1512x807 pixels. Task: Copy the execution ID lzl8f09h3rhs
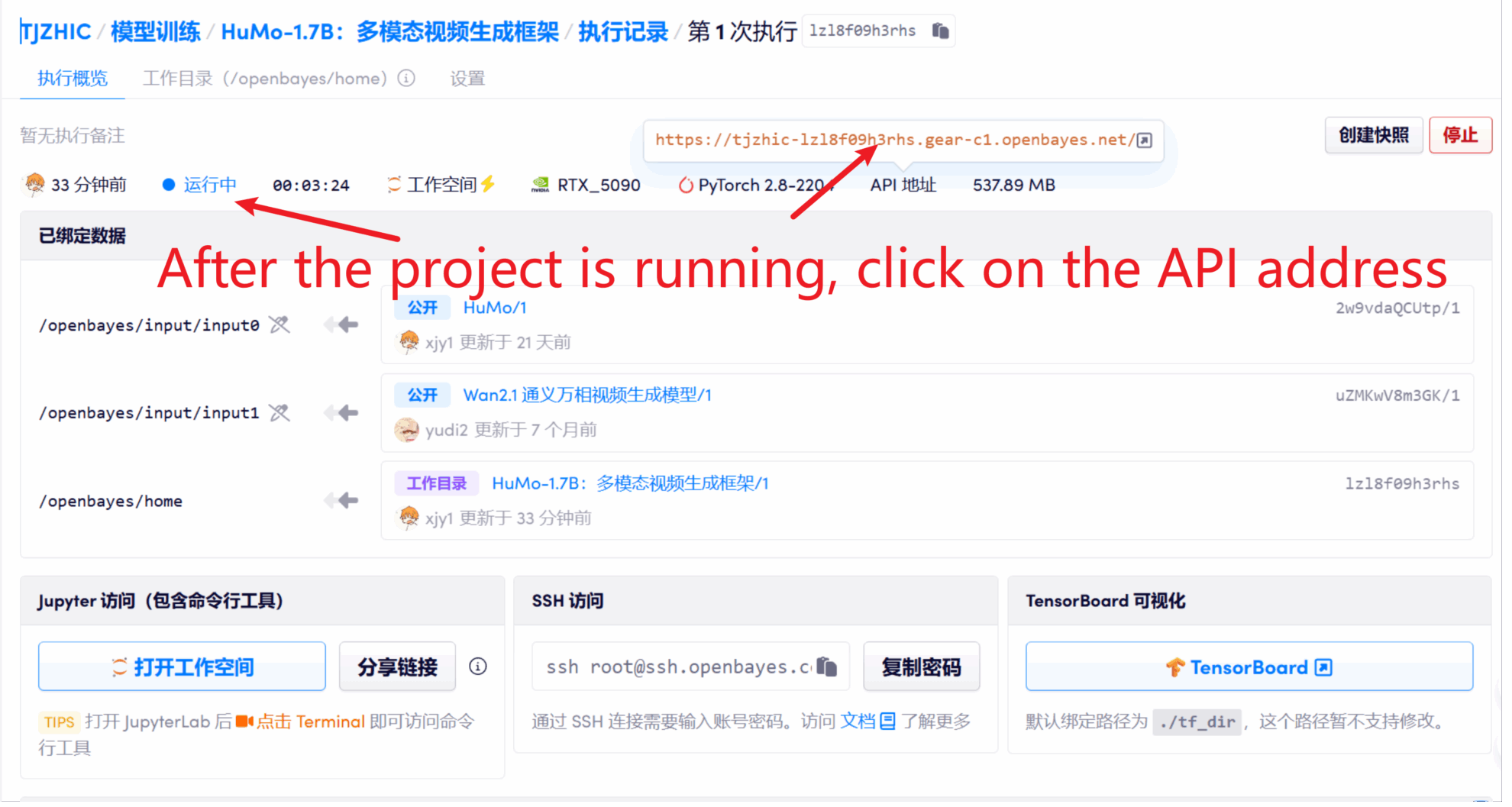(940, 31)
